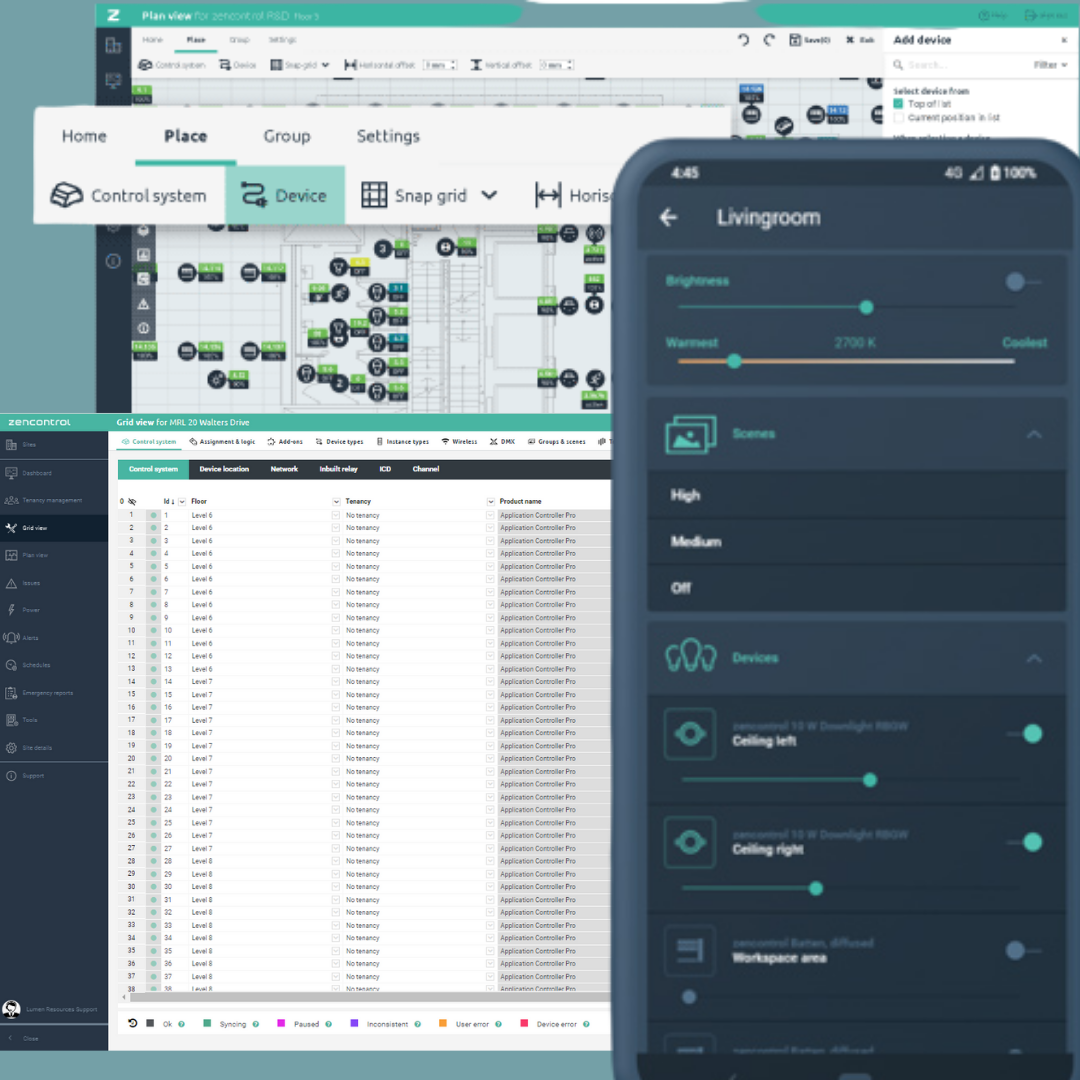Open the Inbuilt relay sub-tab
This screenshot has width=1080, height=1080.
pos(338,469)
